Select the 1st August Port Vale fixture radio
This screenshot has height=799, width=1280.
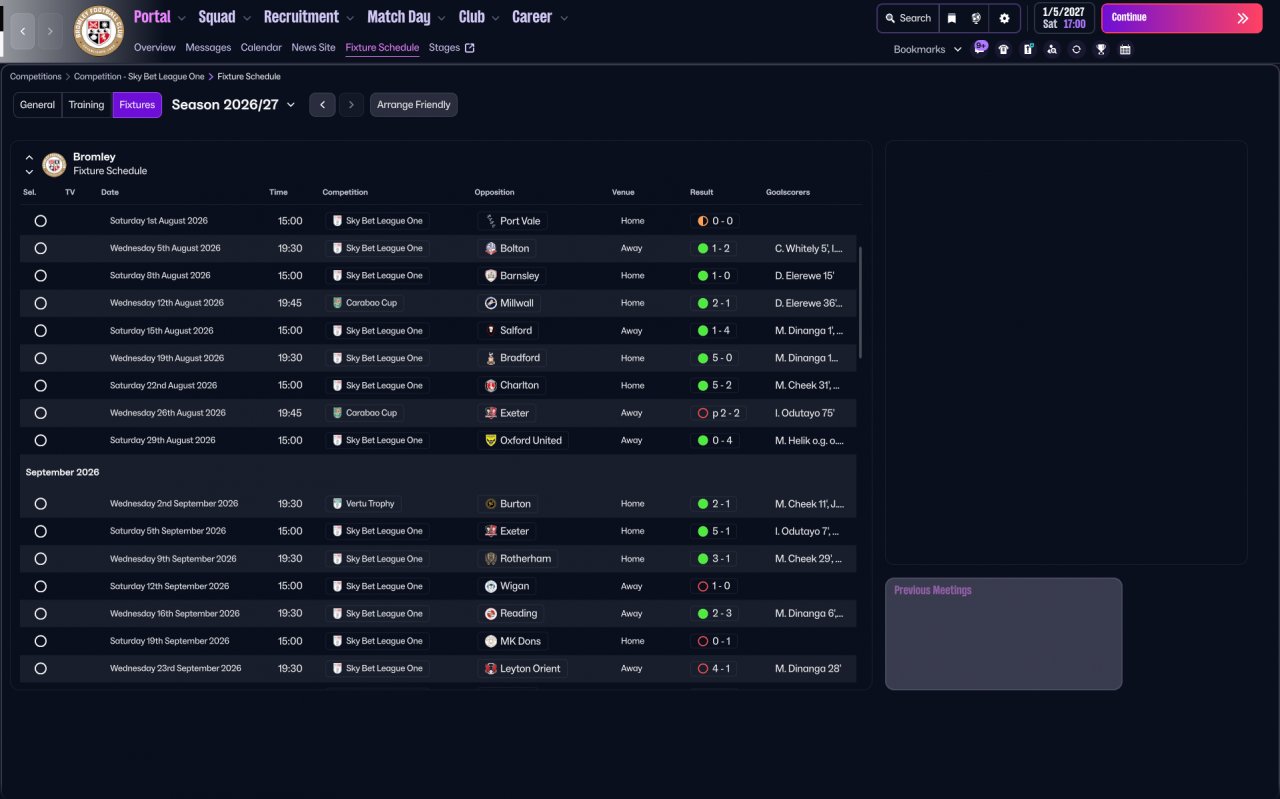tap(41, 221)
